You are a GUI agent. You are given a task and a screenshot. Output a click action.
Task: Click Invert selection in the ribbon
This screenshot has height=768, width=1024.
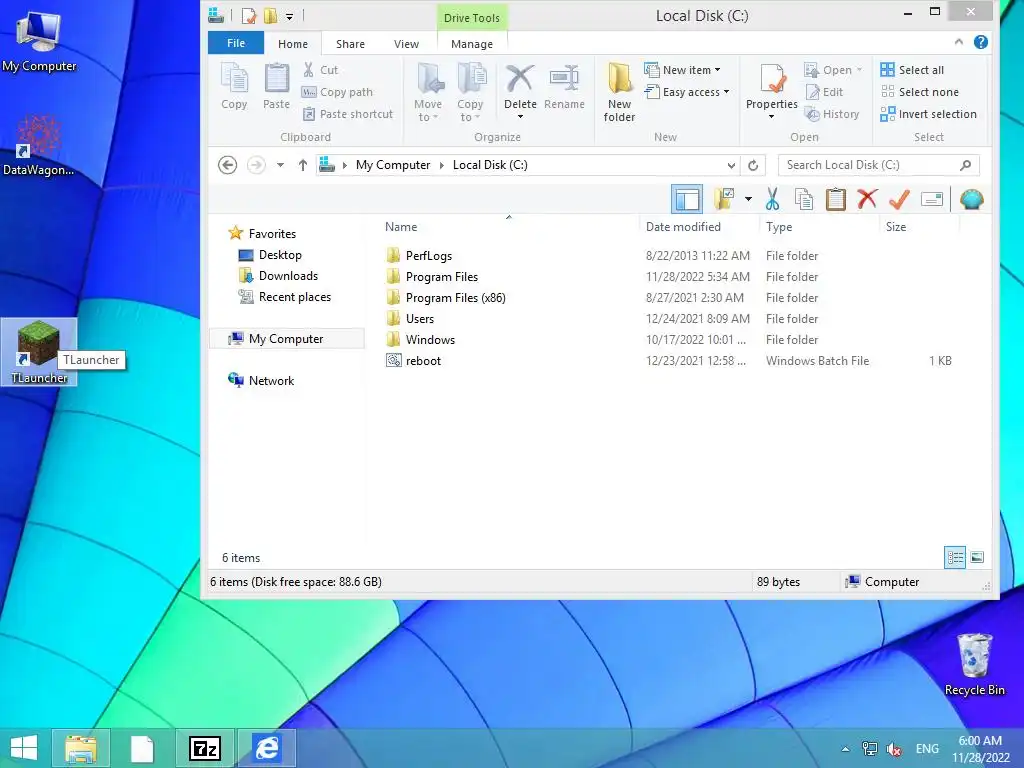click(x=928, y=114)
